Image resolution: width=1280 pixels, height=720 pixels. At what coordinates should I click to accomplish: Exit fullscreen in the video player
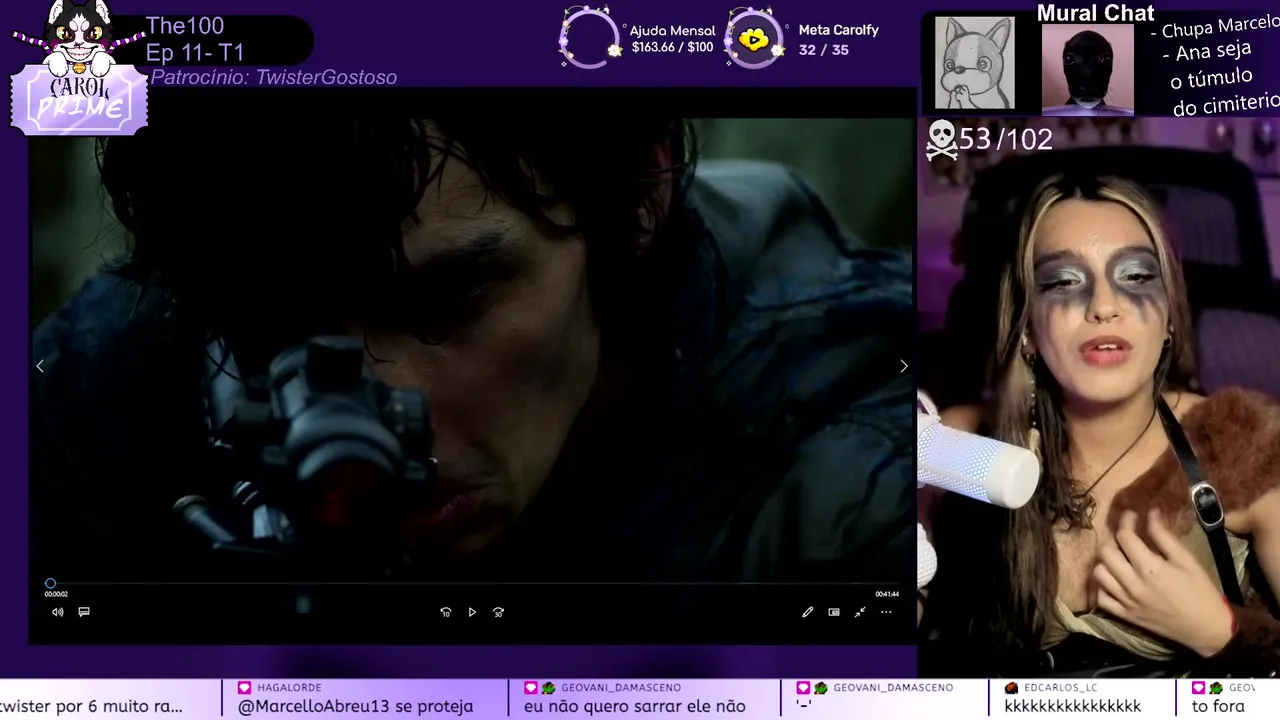[x=860, y=612]
